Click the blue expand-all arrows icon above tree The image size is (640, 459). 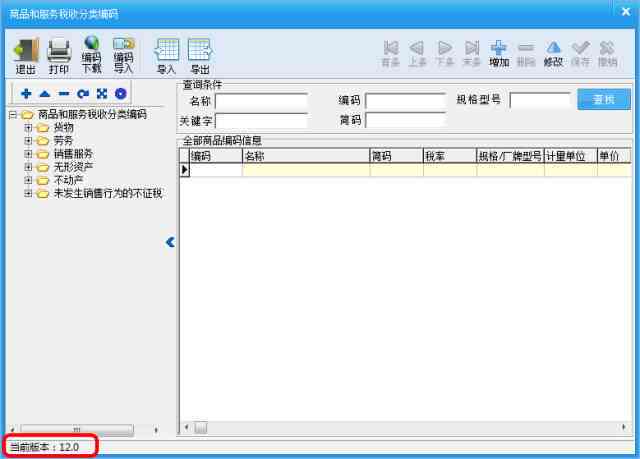tap(102, 93)
